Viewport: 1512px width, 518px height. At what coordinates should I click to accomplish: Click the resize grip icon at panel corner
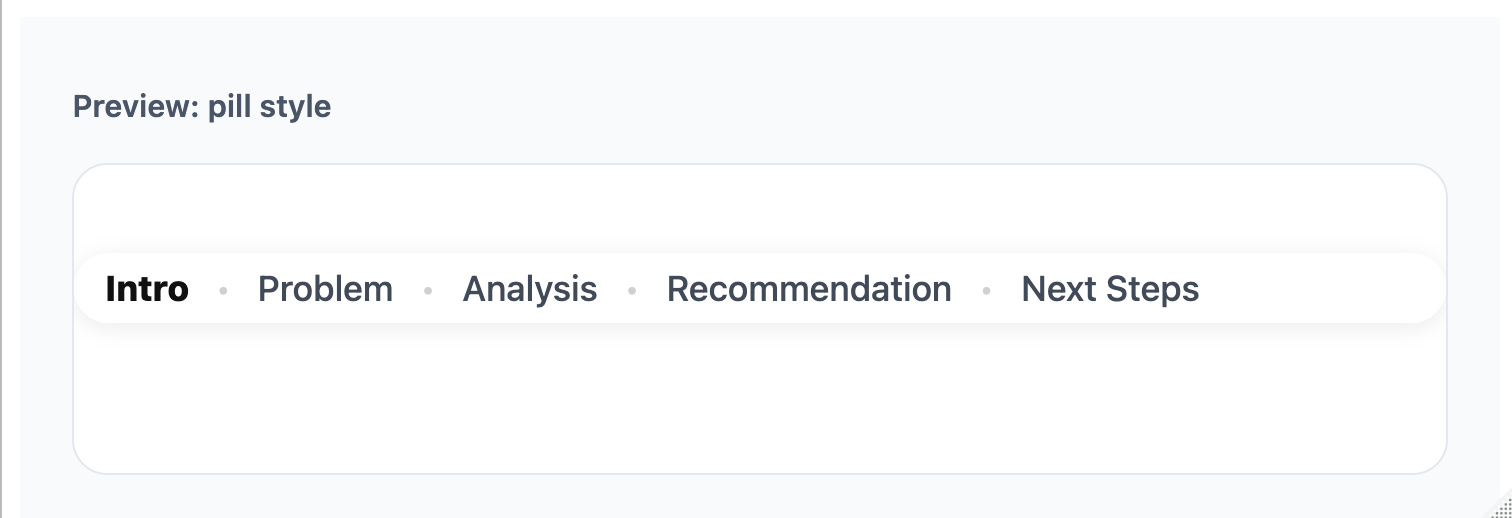(x=1503, y=509)
